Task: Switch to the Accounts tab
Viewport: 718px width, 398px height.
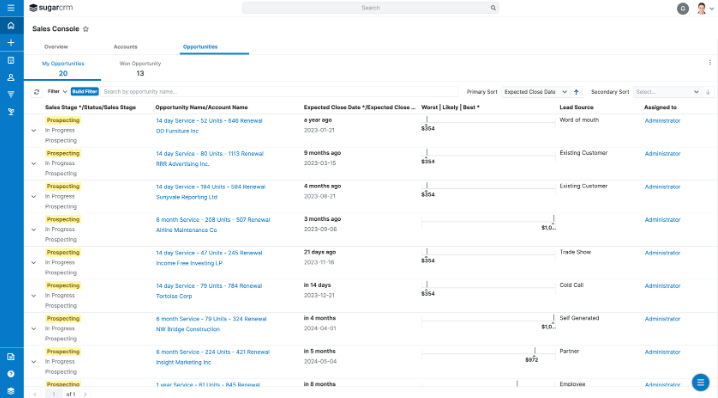Action: point(125,47)
